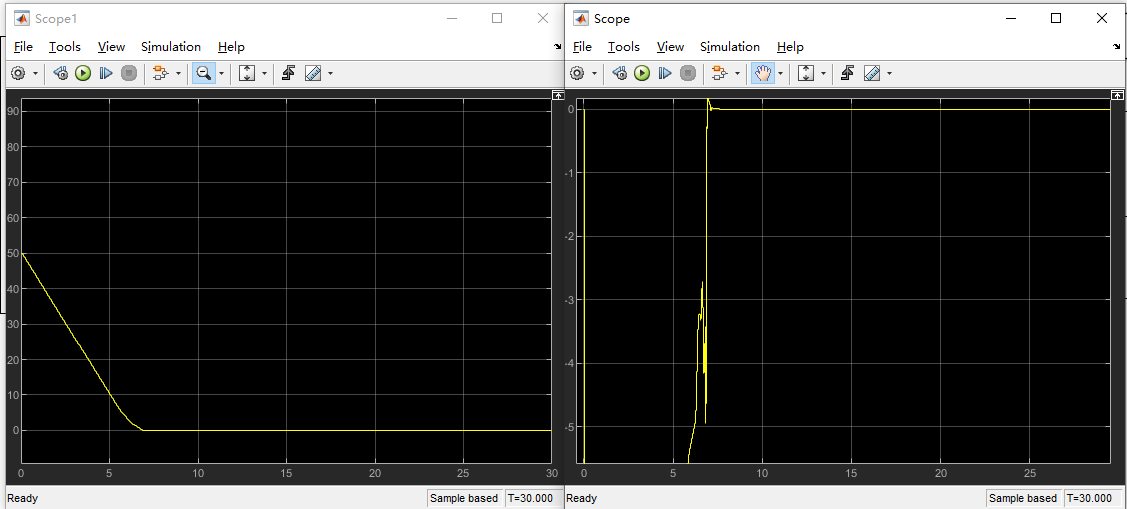Enable Cursor Measurements ruler in Scope1

tap(313, 73)
